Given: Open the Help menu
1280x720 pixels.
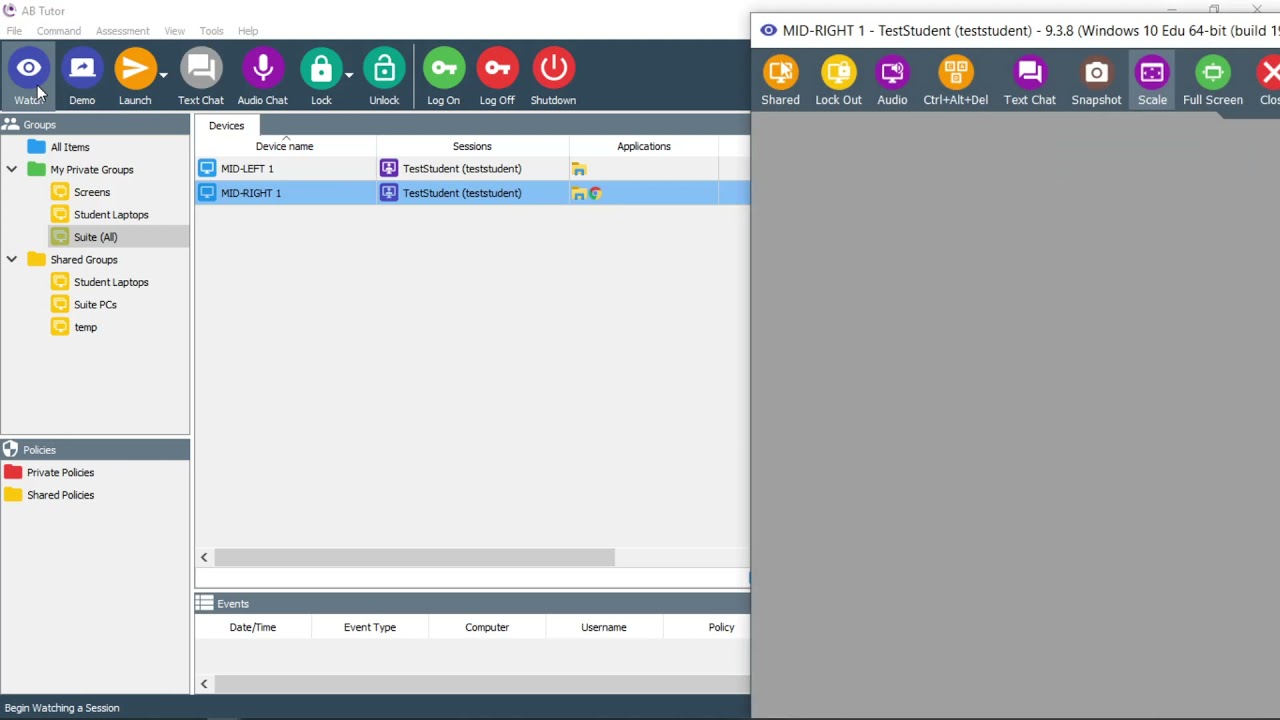Looking at the screenshot, I should tap(248, 31).
